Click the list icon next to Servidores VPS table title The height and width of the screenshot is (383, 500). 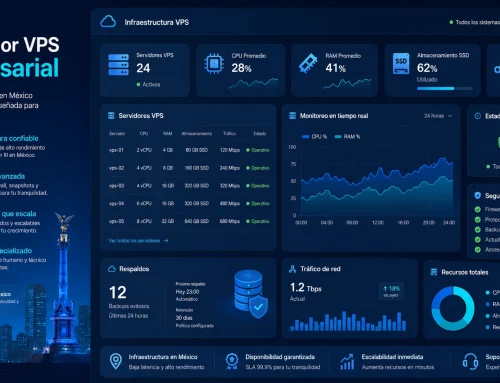click(111, 116)
